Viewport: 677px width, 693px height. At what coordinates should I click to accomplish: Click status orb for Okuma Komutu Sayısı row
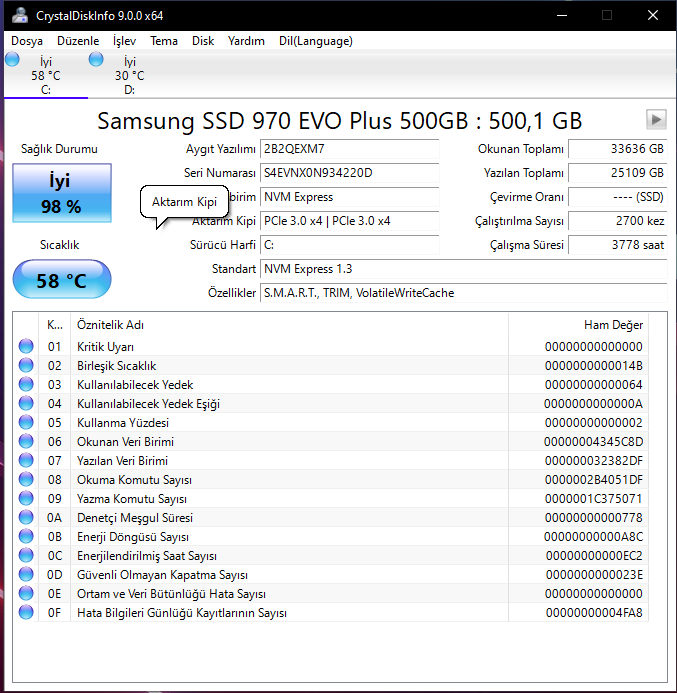[26, 479]
